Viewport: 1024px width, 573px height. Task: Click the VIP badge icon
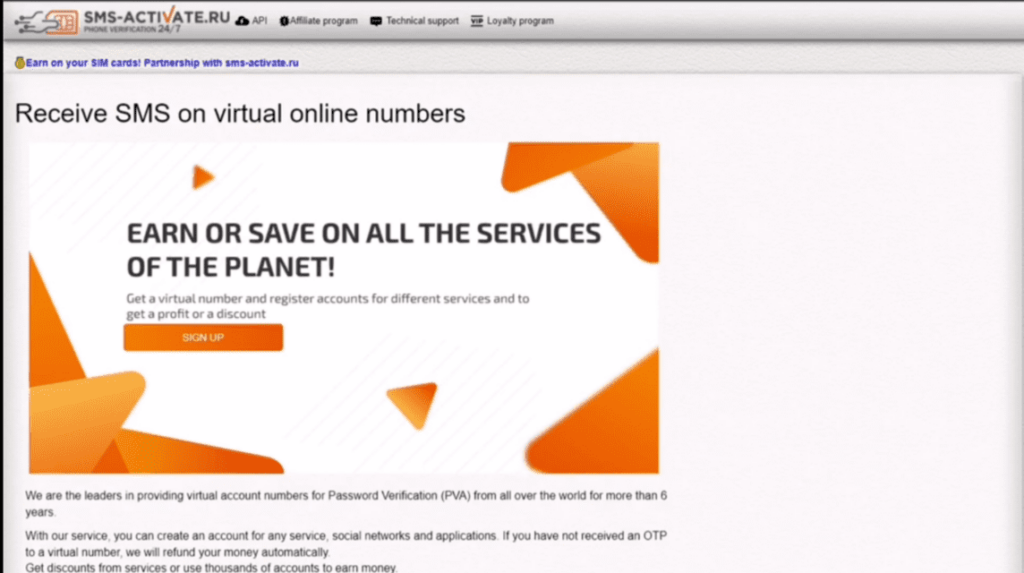click(476, 21)
